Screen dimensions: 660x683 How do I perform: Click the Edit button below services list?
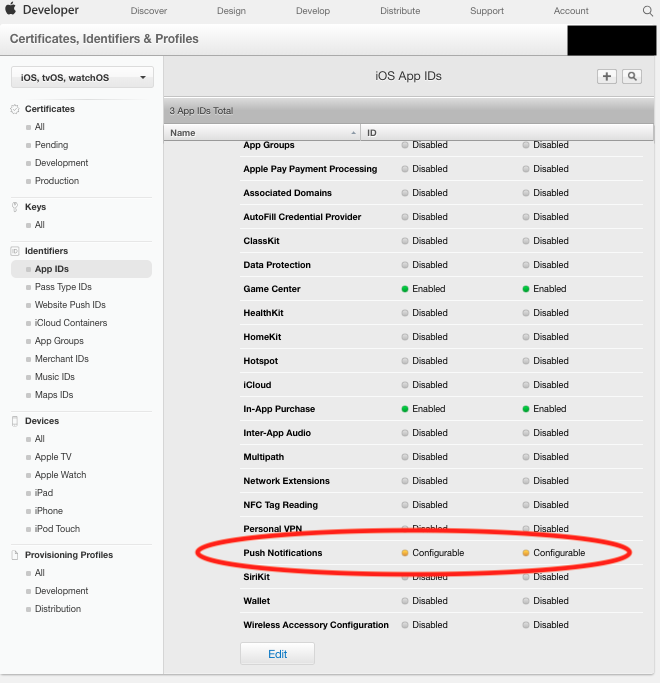[278, 654]
